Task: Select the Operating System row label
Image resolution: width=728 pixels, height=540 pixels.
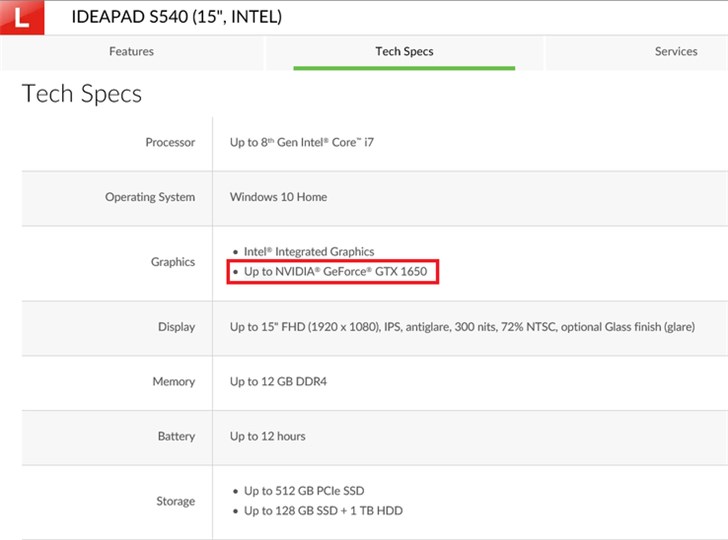Action: [x=150, y=197]
